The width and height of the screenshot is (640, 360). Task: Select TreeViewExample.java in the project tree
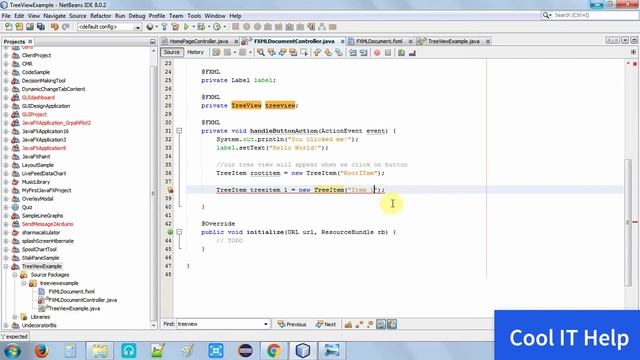point(74,309)
